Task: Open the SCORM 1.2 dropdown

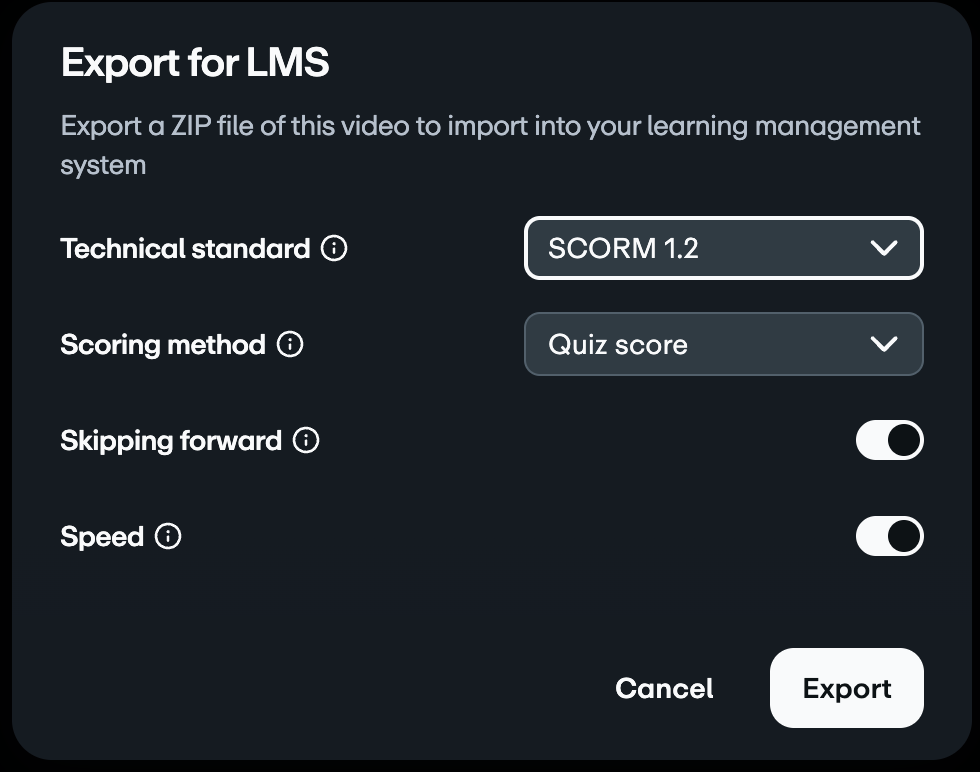Action: tap(723, 248)
